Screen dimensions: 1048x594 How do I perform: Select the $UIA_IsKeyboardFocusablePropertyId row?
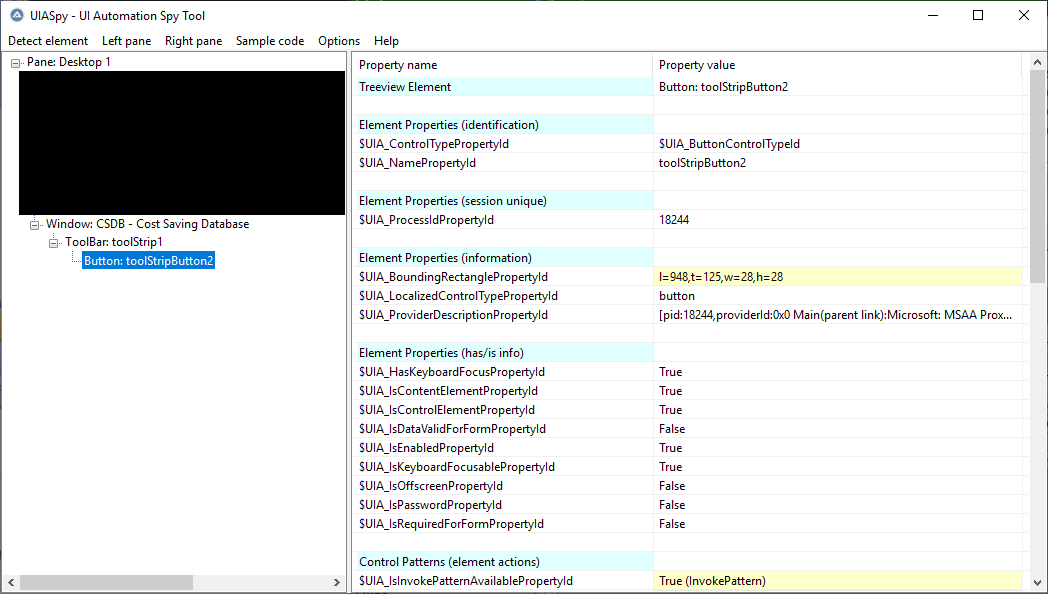(x=688, y=467)
